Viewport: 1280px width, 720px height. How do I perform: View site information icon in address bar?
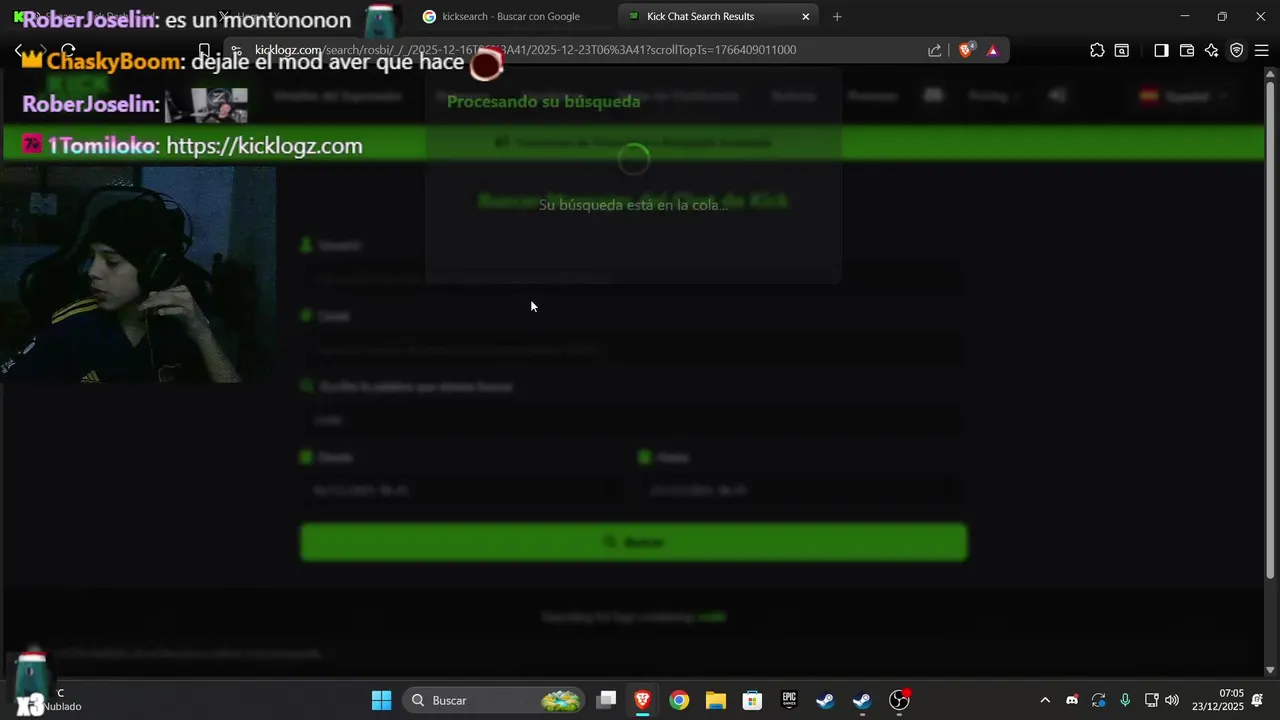pyautogui.click(x=236, y=50)
